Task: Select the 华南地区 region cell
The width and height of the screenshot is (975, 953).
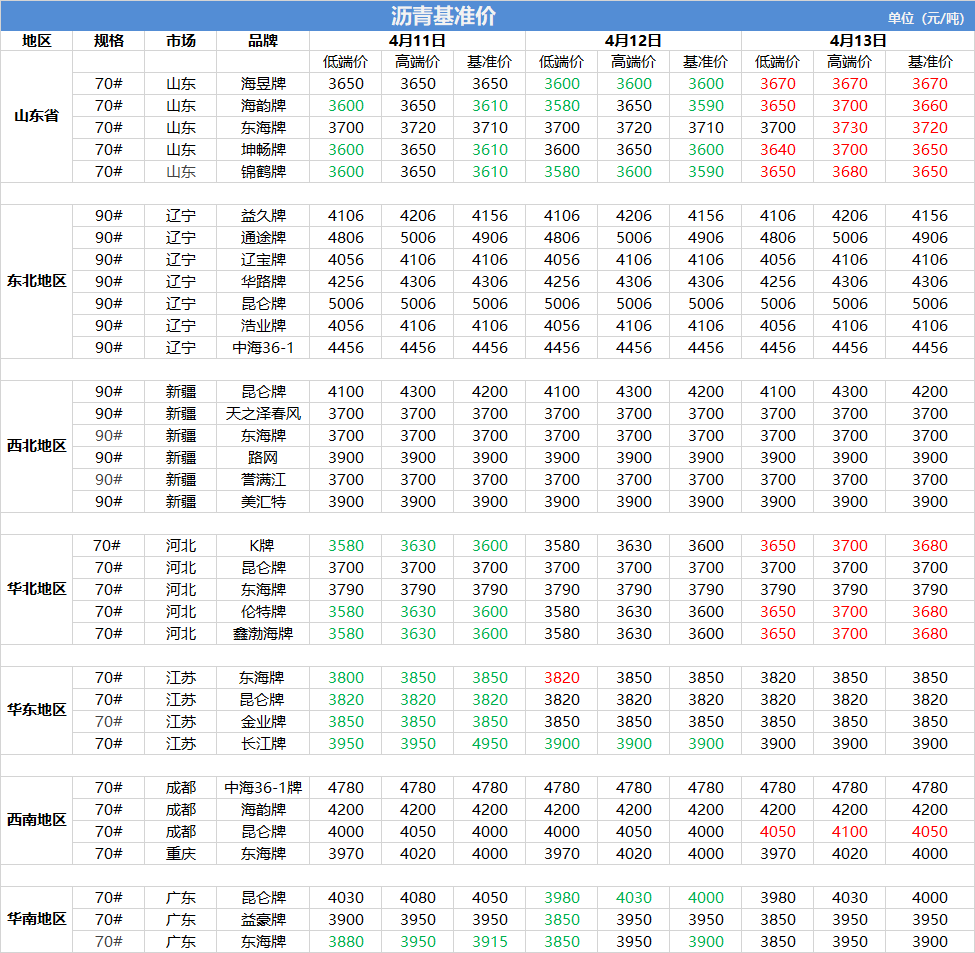Action: 36,919
